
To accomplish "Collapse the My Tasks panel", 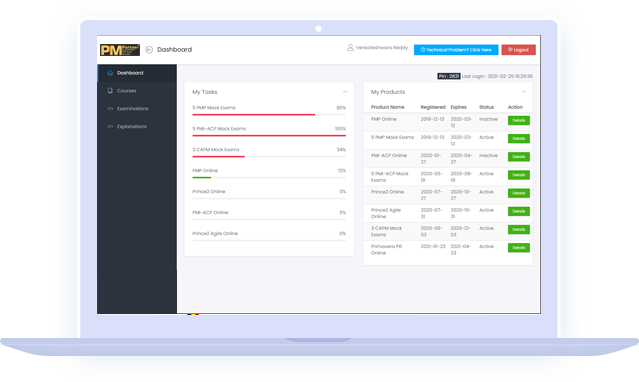I will (345, 92).
